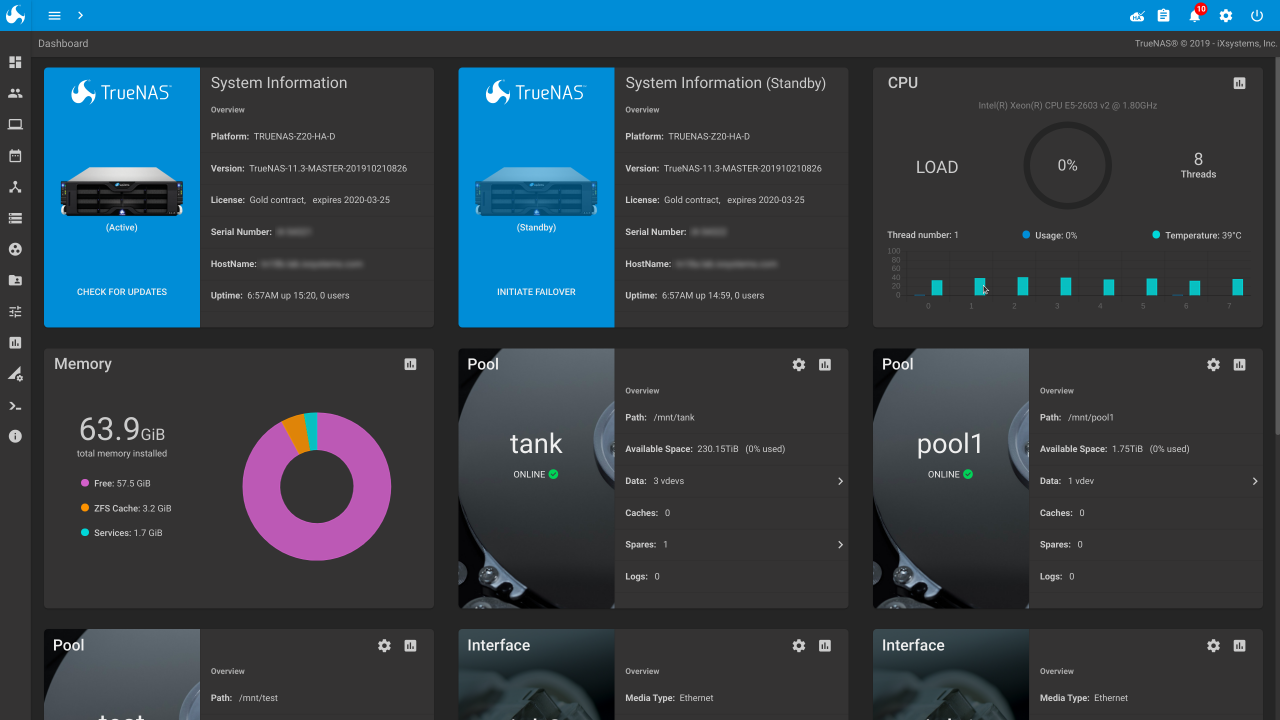Click CHECK FOR UPDATES on active system
Screen dimensions: 1280x720
121,291
